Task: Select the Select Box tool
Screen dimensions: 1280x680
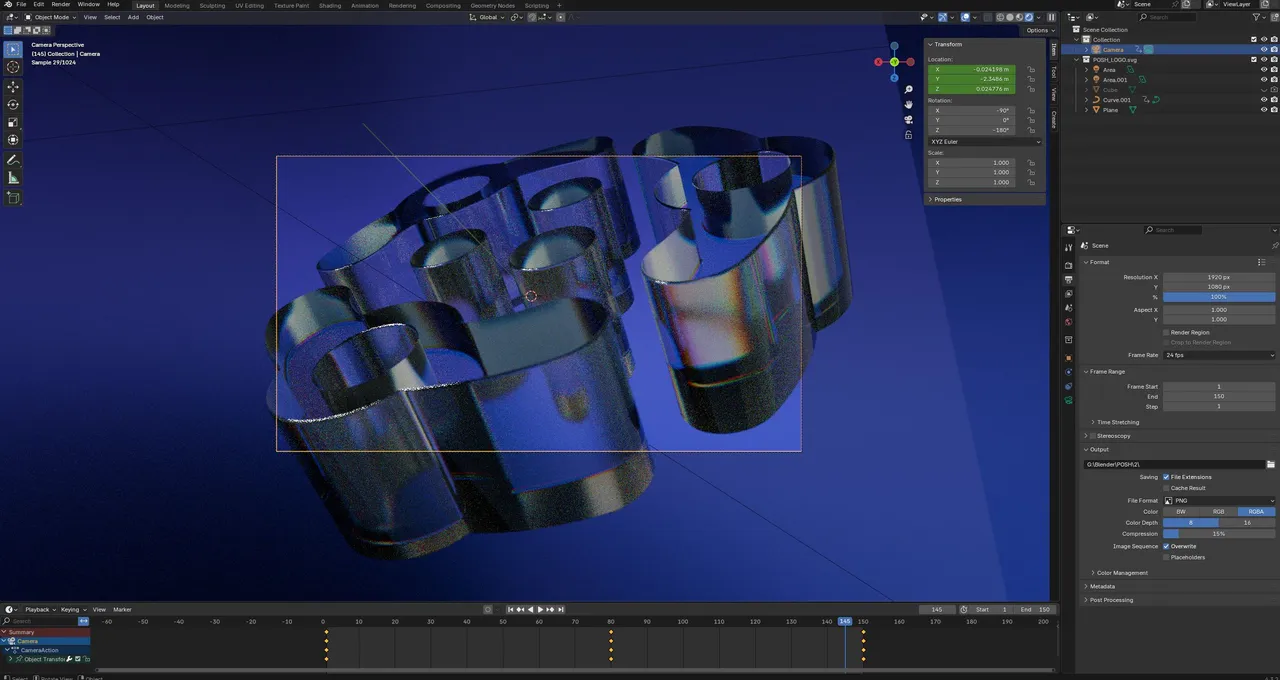Action: click(13, 49)
